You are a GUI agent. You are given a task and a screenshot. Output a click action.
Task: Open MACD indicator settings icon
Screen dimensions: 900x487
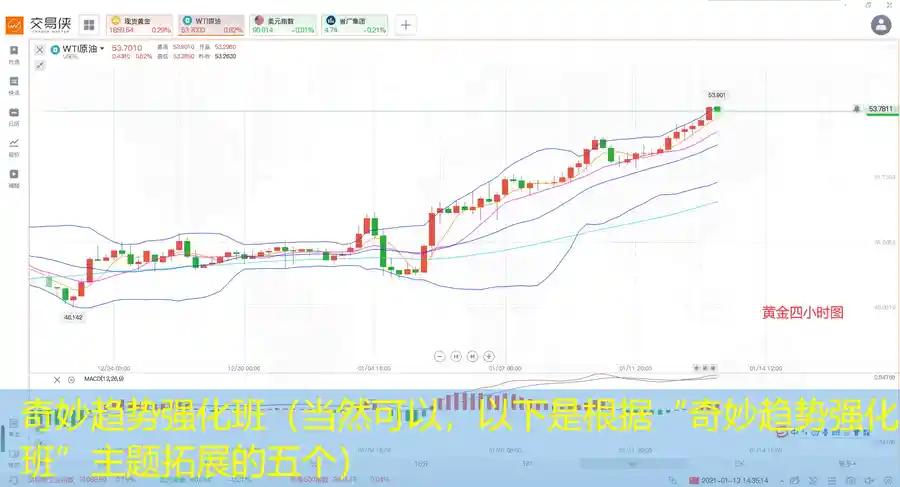(x=71, y=380)
